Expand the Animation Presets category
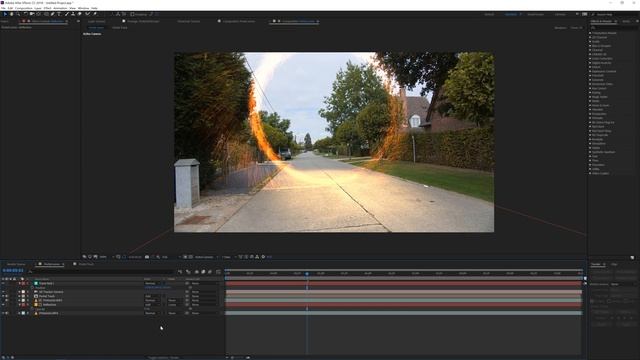This screenshot has height=360, width=640. 590,33
